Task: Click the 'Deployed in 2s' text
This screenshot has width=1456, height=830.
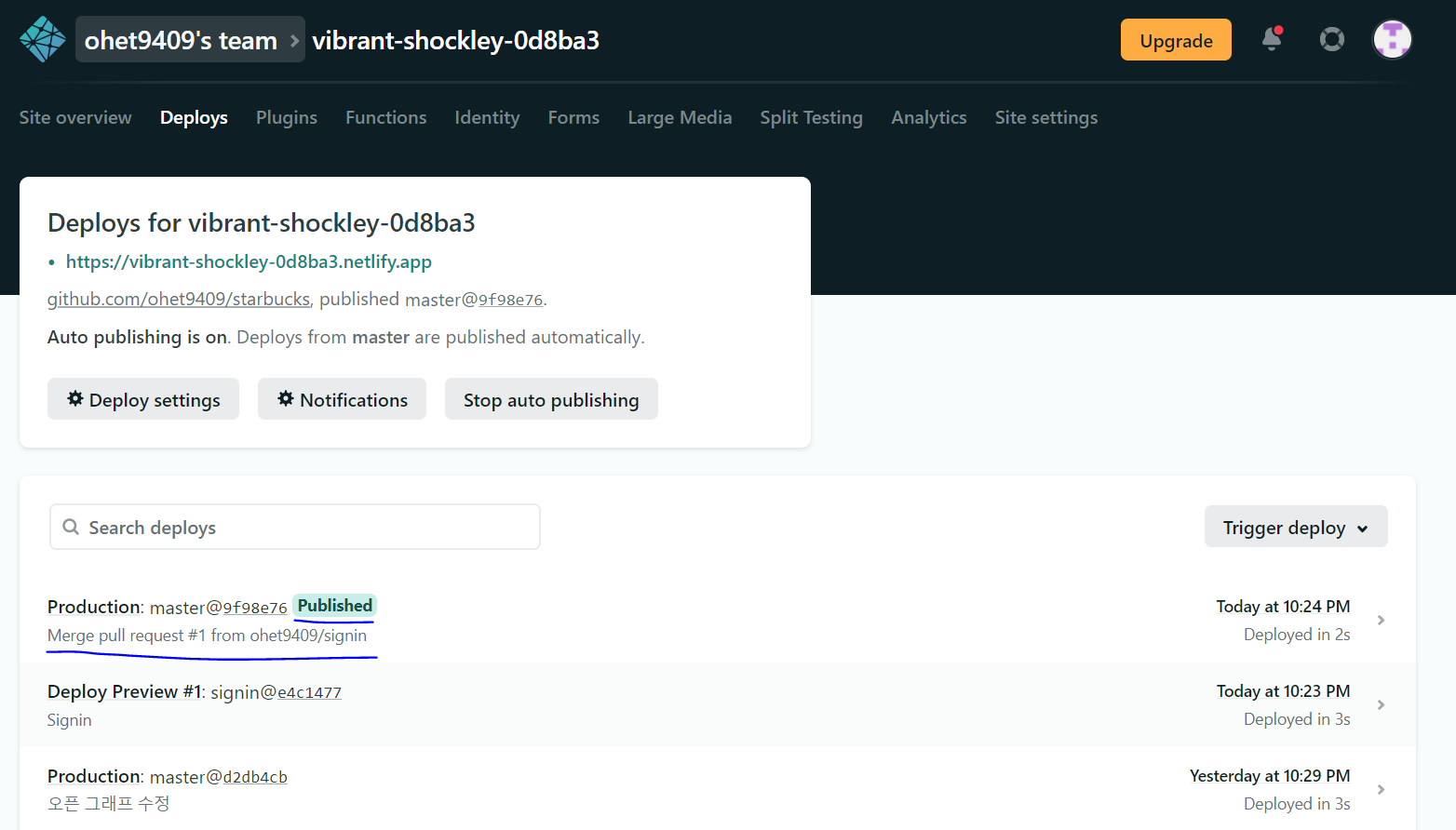Action: point(1297,635)
